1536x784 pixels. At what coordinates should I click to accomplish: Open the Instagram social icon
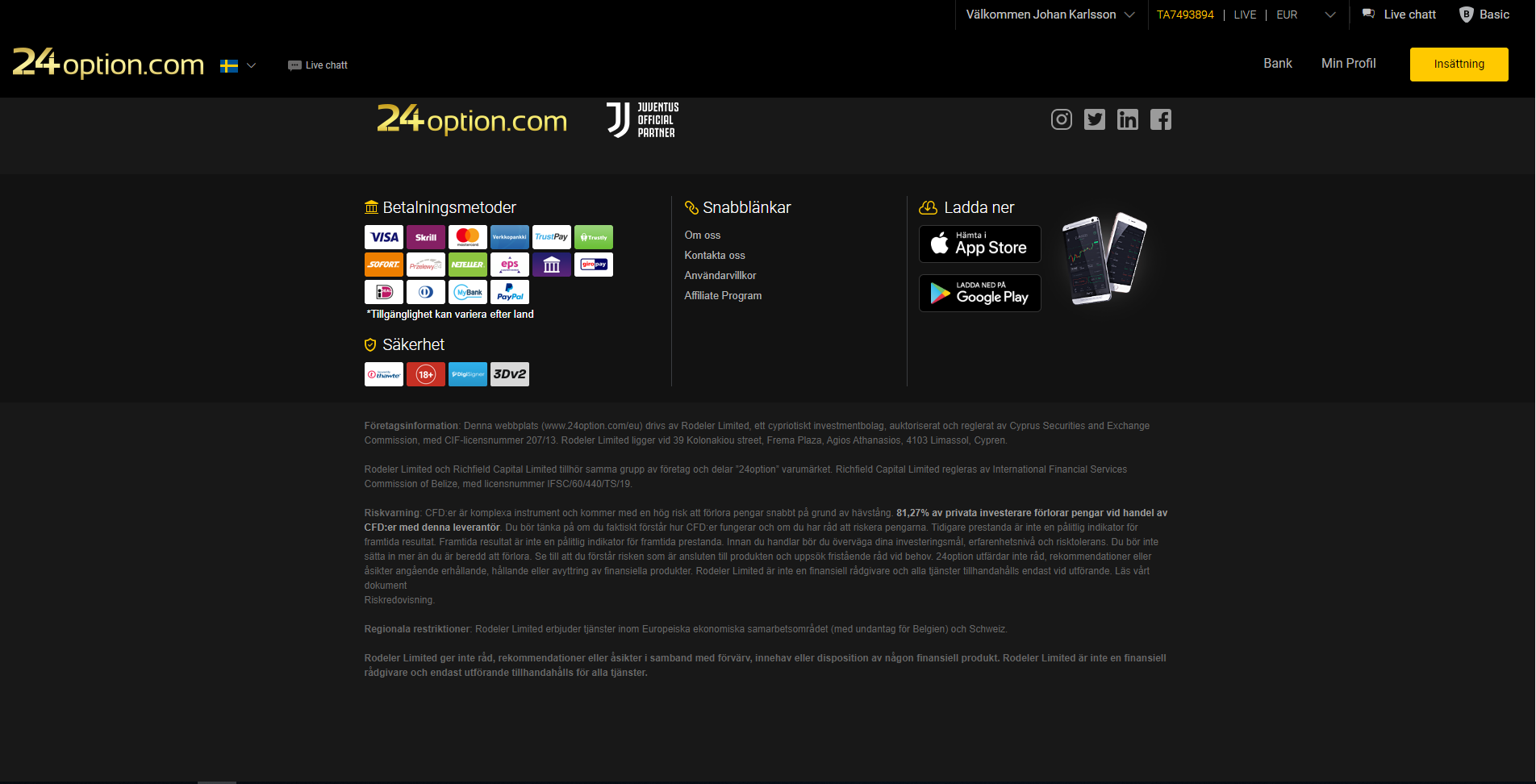(x=1062, y=119)
